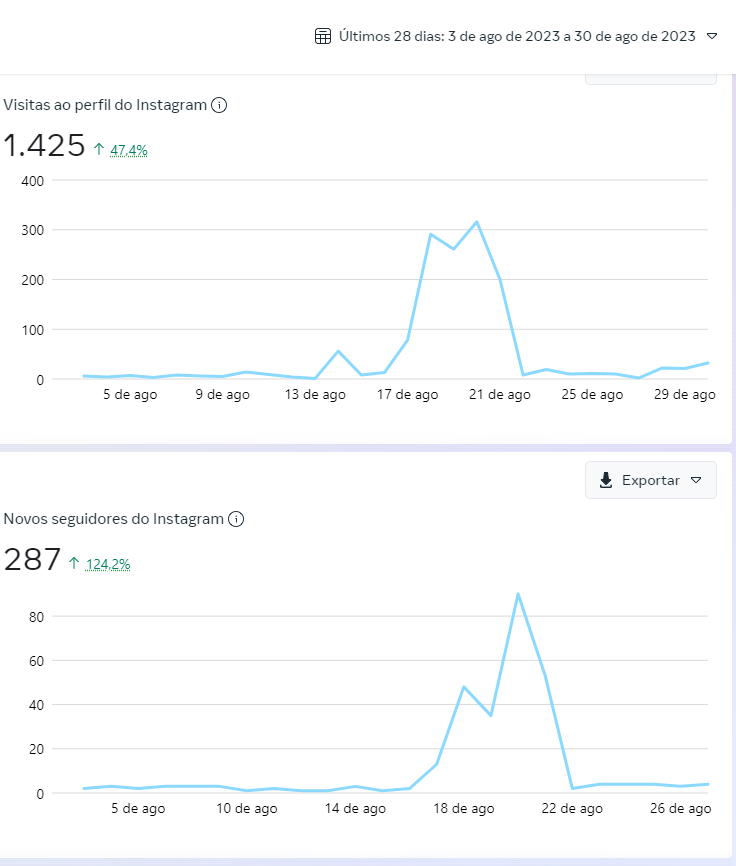Click the 124,2% increase link

(108, 564)
